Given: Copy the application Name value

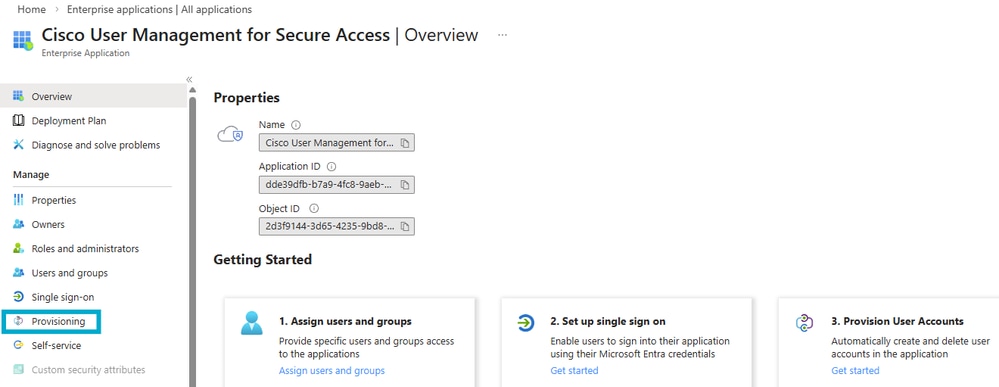Looking at the screenshot, I should pos(405,143).
